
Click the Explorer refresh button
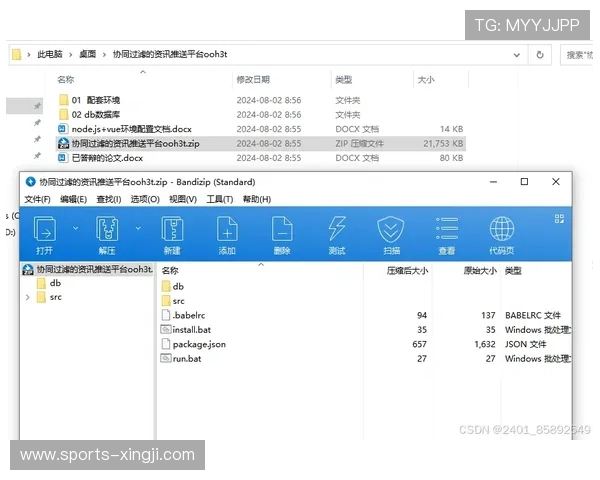click(x=540, y=55)
